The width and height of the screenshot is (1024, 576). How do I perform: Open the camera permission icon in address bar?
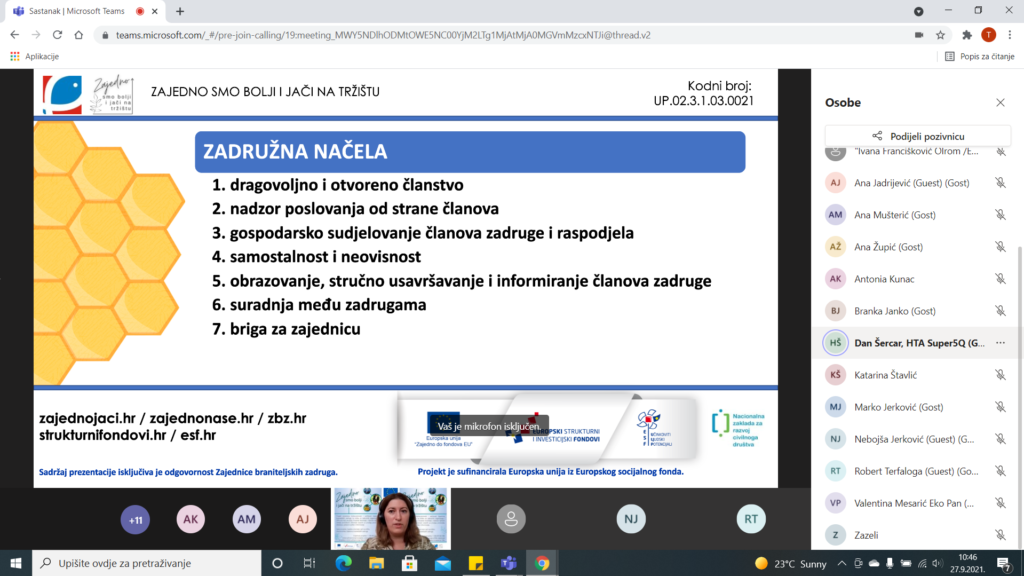(918, 34)
